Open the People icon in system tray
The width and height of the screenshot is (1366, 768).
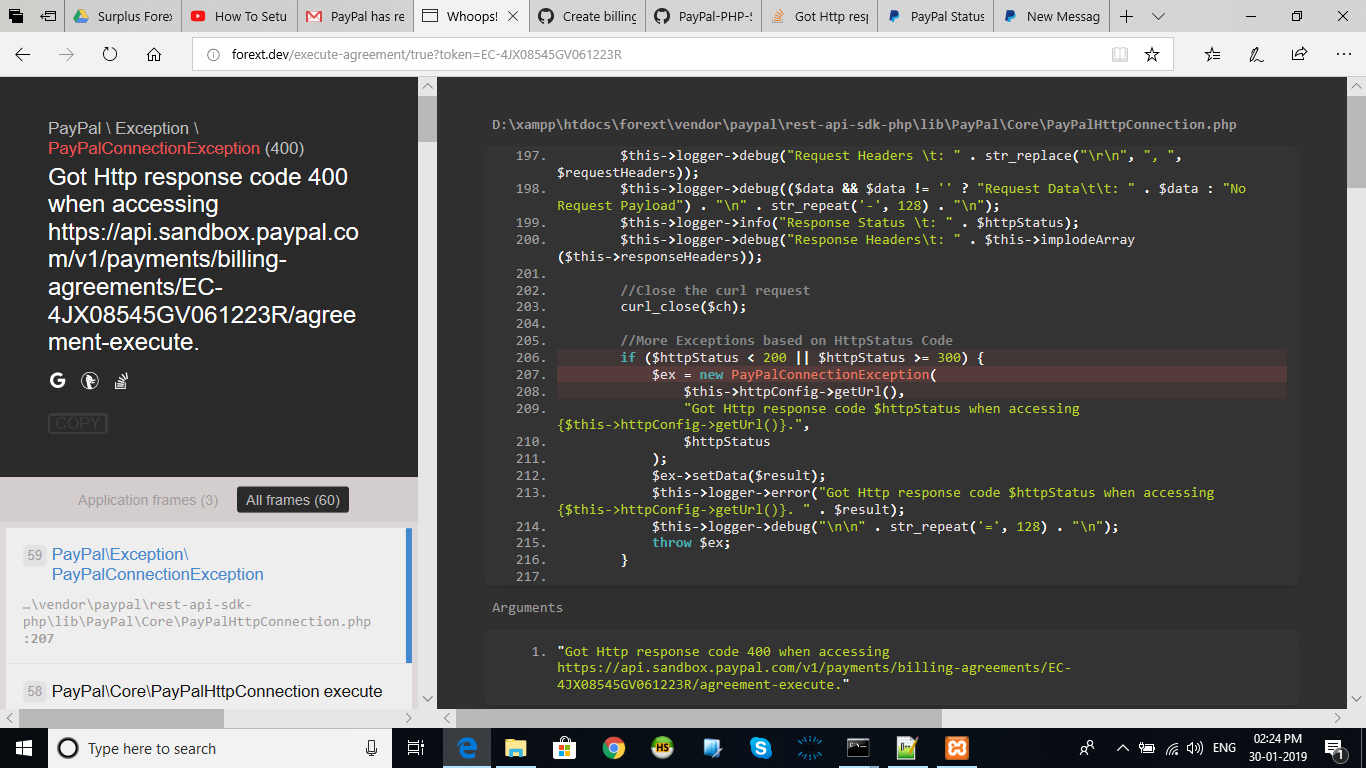tap(1087, 748)
